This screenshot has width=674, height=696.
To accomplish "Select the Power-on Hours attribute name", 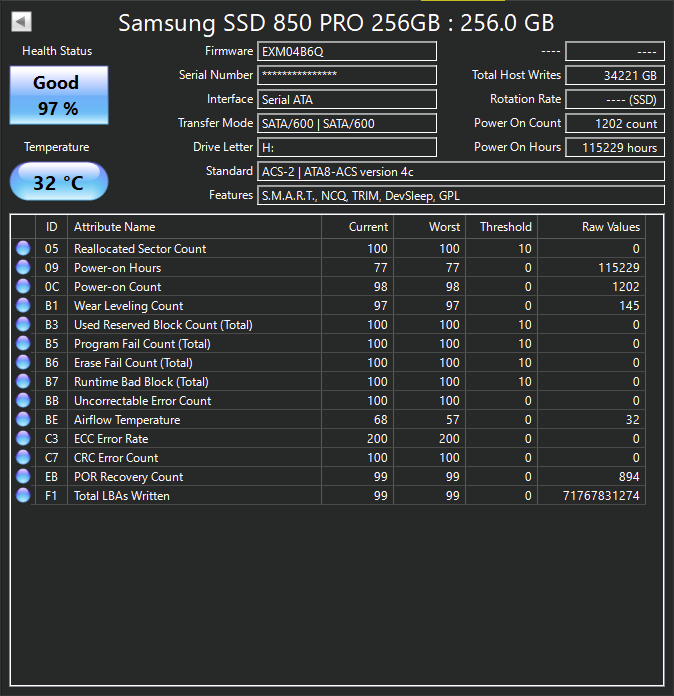I will coord(117,268).
